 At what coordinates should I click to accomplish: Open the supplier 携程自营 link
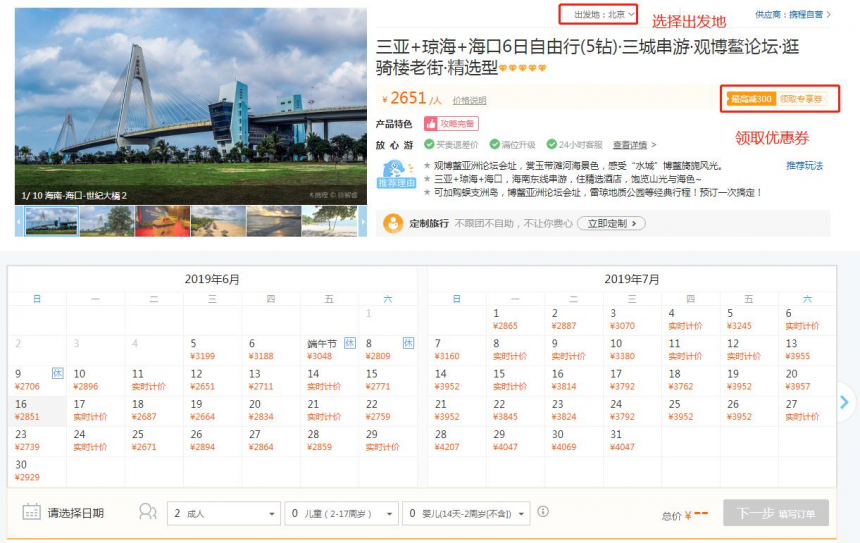click(793, 14)
